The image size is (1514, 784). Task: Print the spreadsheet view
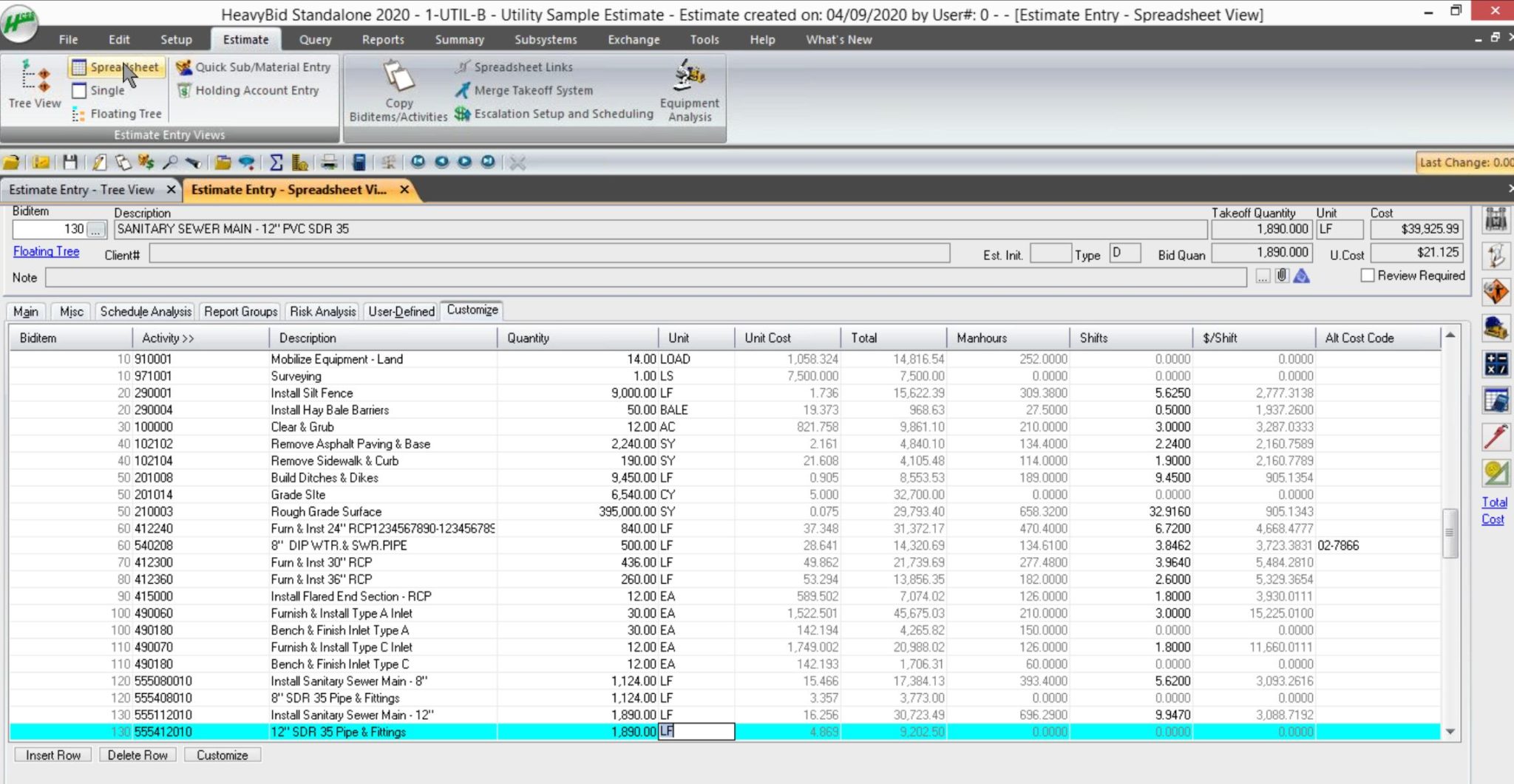coord(330,163)
